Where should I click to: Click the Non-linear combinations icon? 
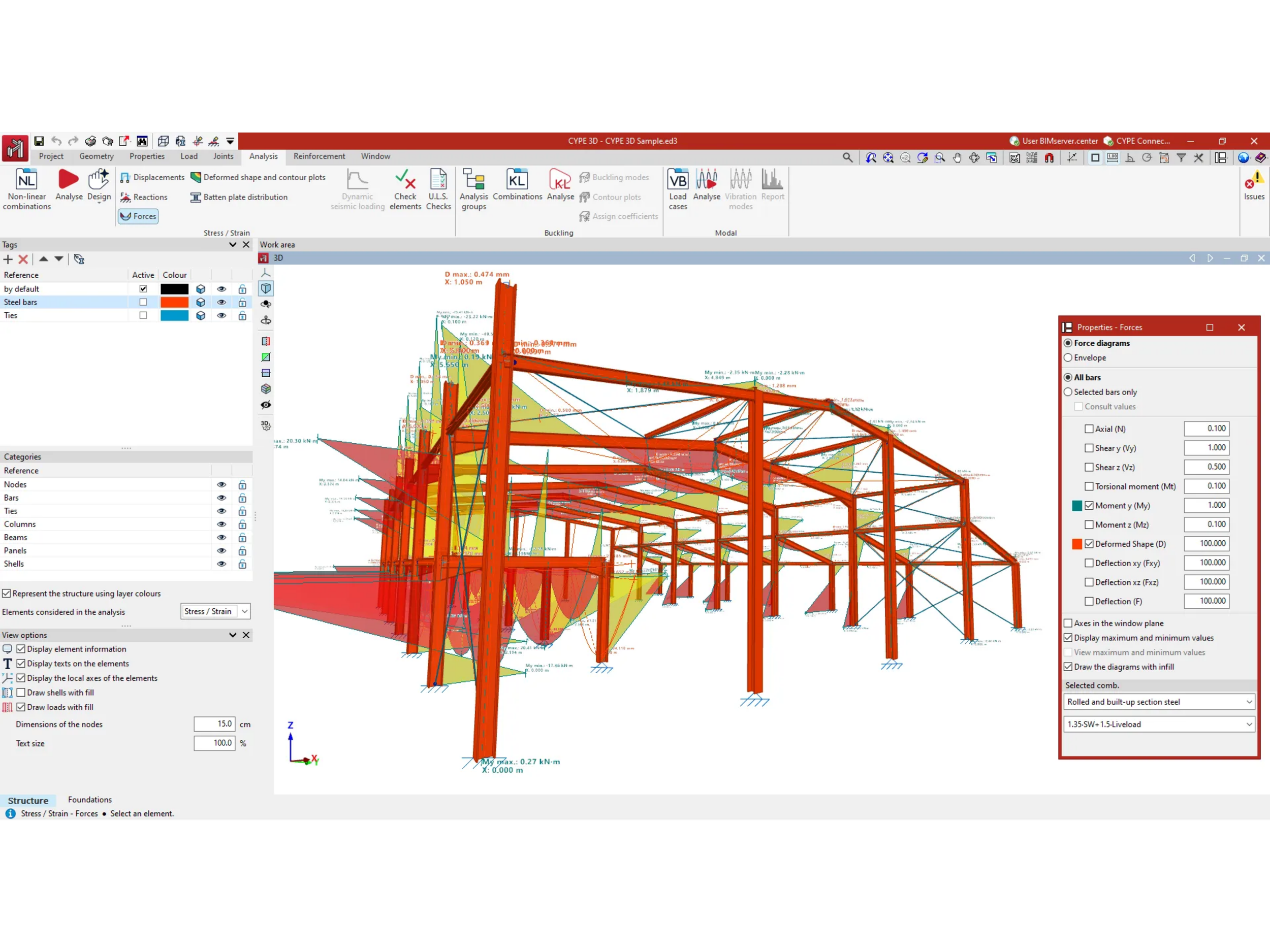26,180
